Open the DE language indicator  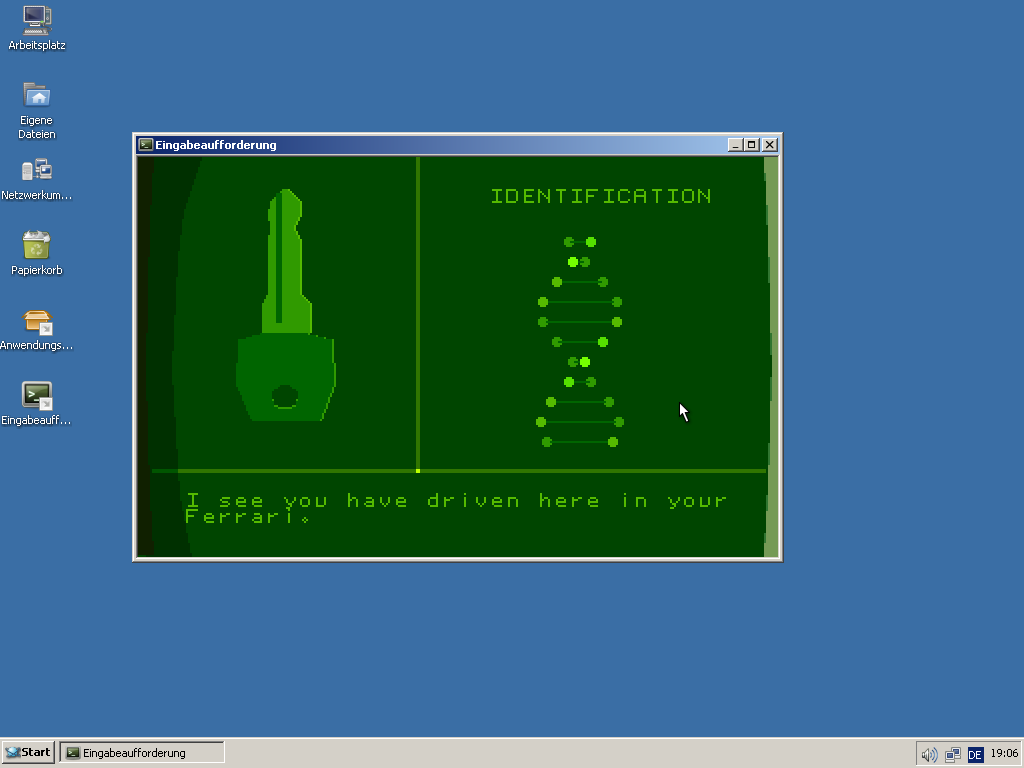(975, 754)
